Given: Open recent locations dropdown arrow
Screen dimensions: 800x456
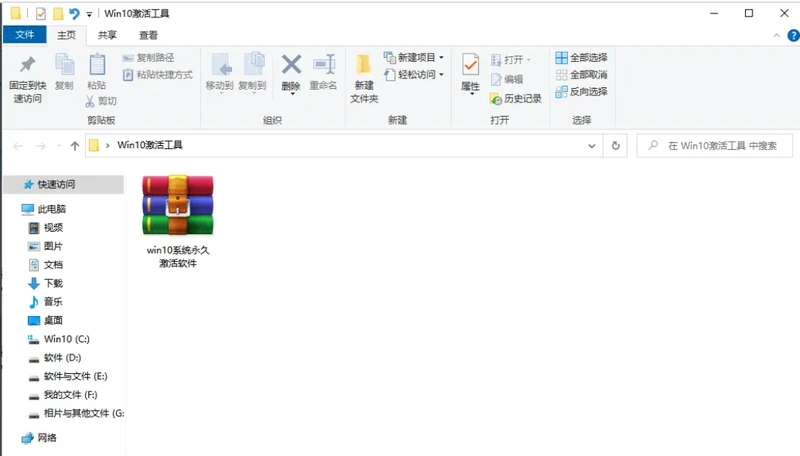Looking at the screenshot, I should pos(59,146).
